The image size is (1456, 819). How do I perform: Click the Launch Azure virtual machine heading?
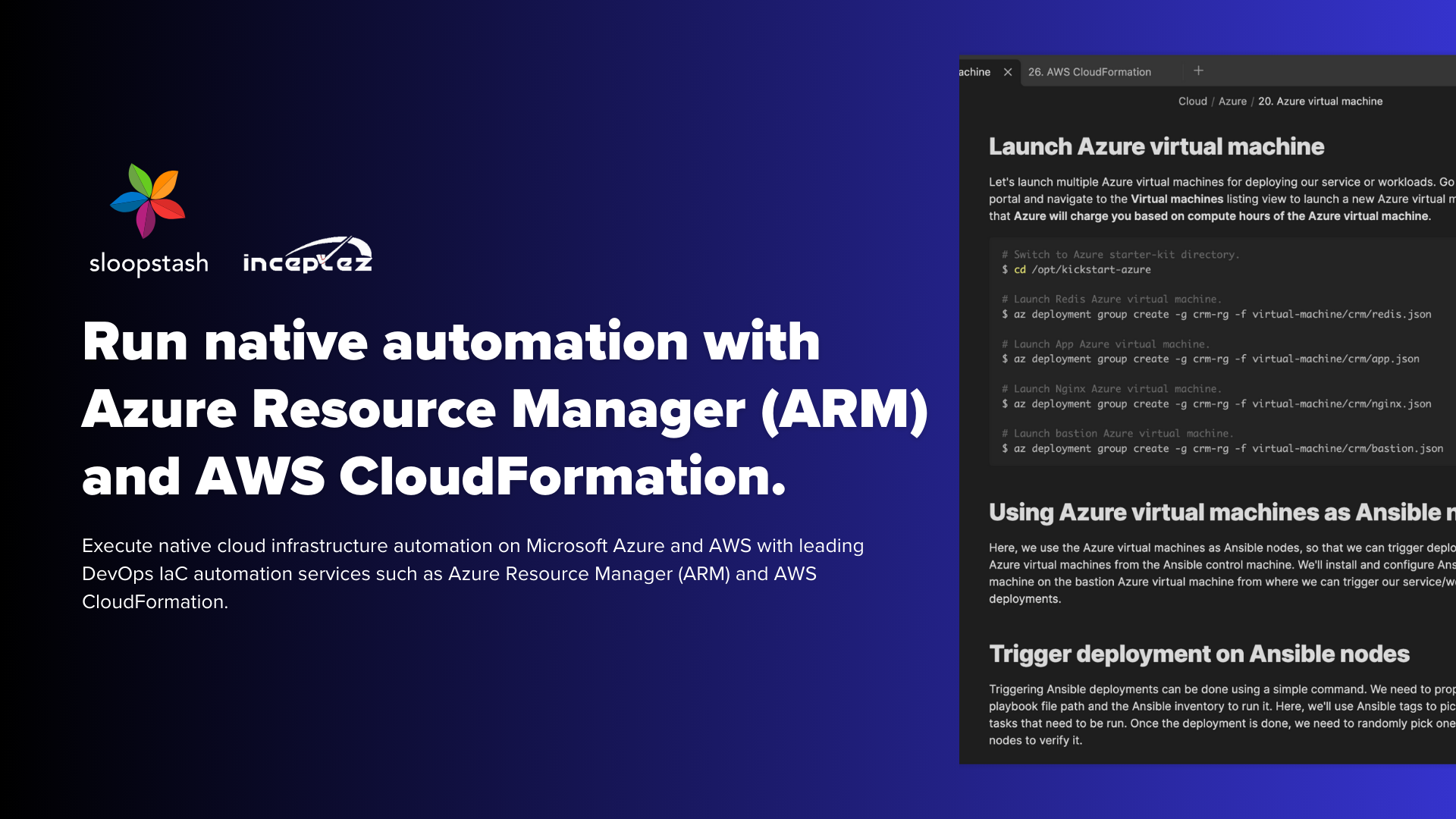pyautogui.click(x=1156, y=146)
